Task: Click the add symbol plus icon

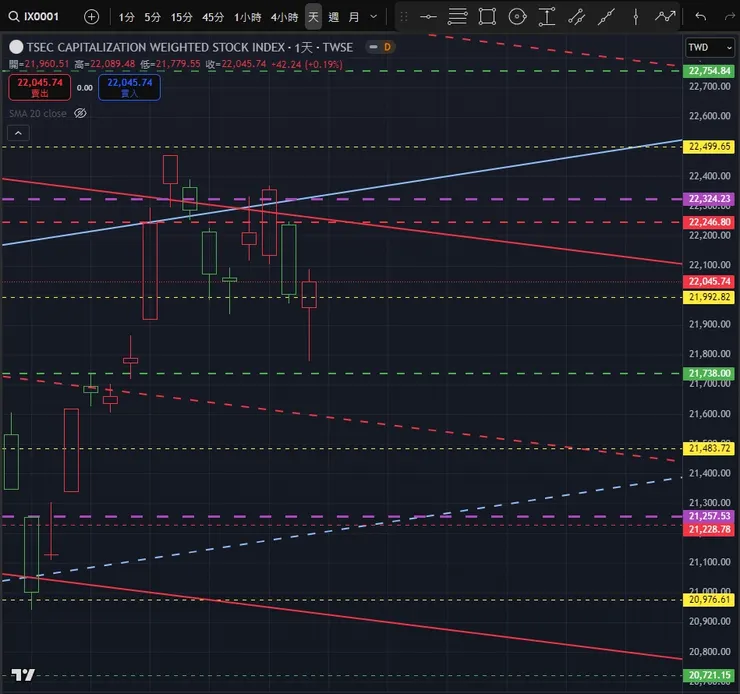Action: pos(91,17)
